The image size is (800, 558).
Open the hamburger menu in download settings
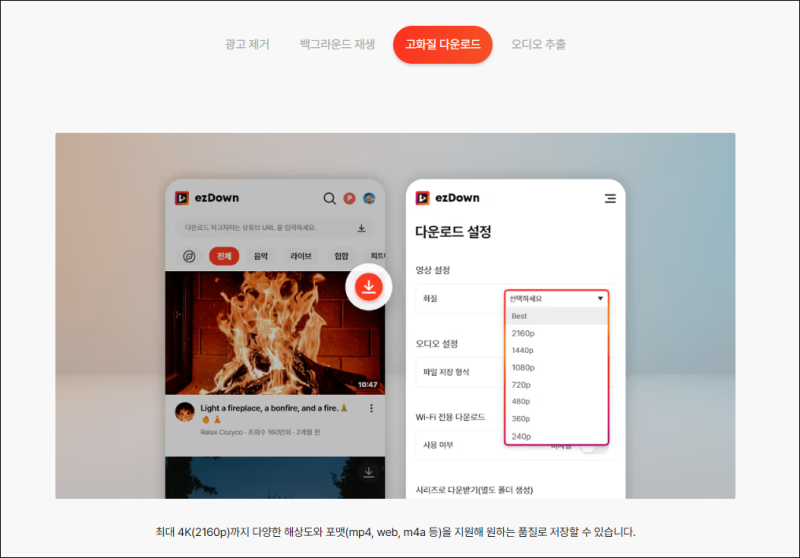pyautogui.click(x=610, y=198)
